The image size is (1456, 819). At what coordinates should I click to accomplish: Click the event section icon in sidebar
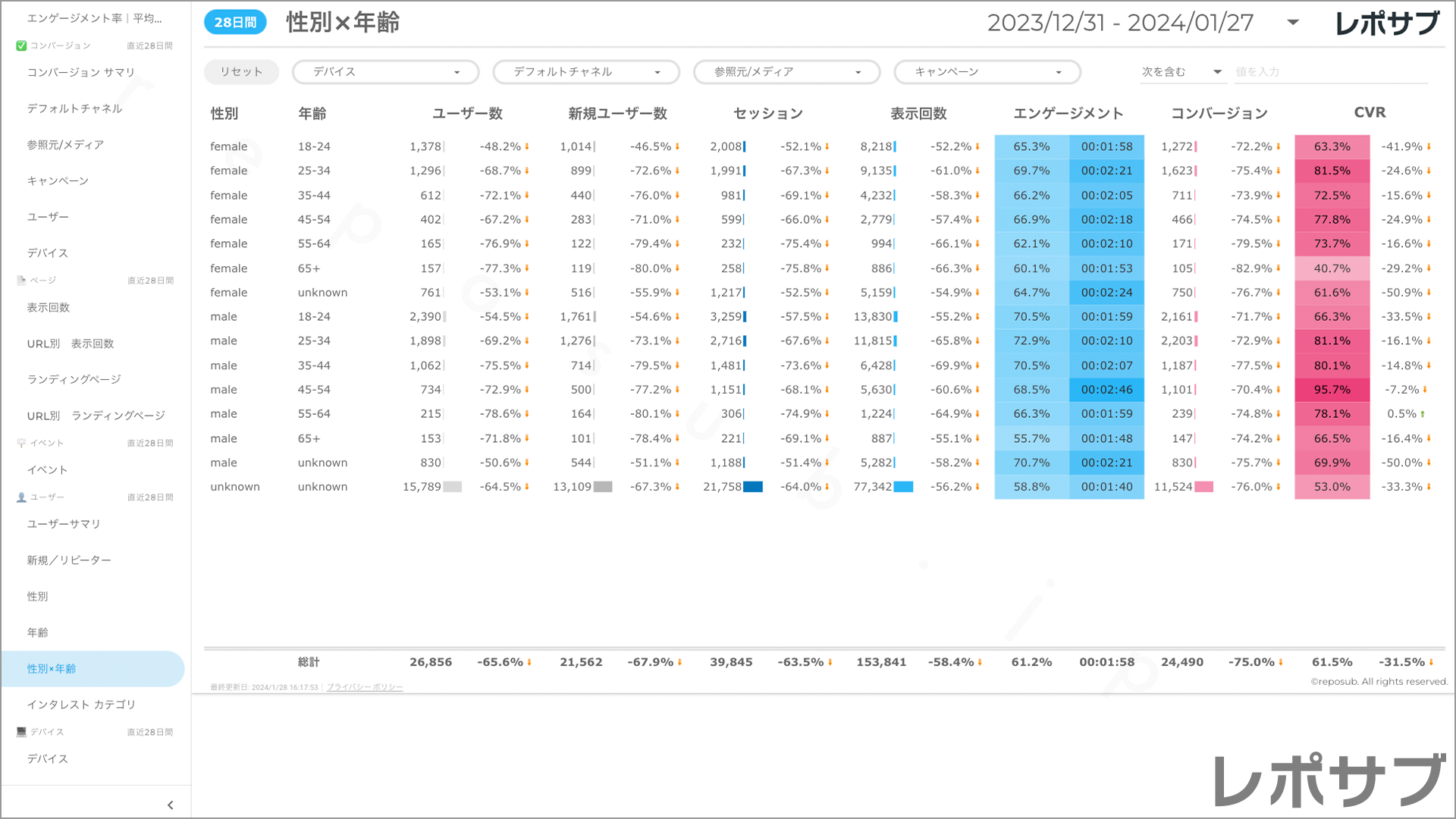click(x=21, y=443)
